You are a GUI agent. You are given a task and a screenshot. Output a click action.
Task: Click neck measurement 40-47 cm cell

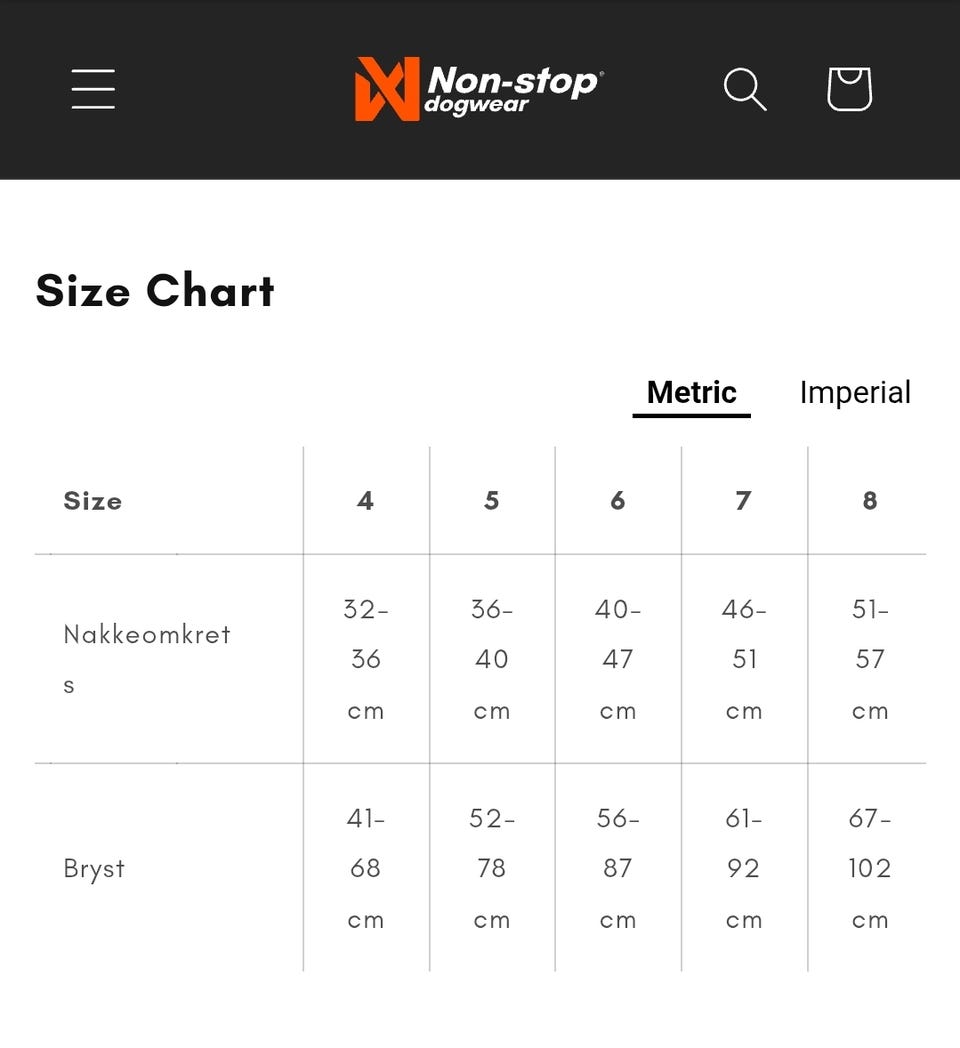(618, 659)
